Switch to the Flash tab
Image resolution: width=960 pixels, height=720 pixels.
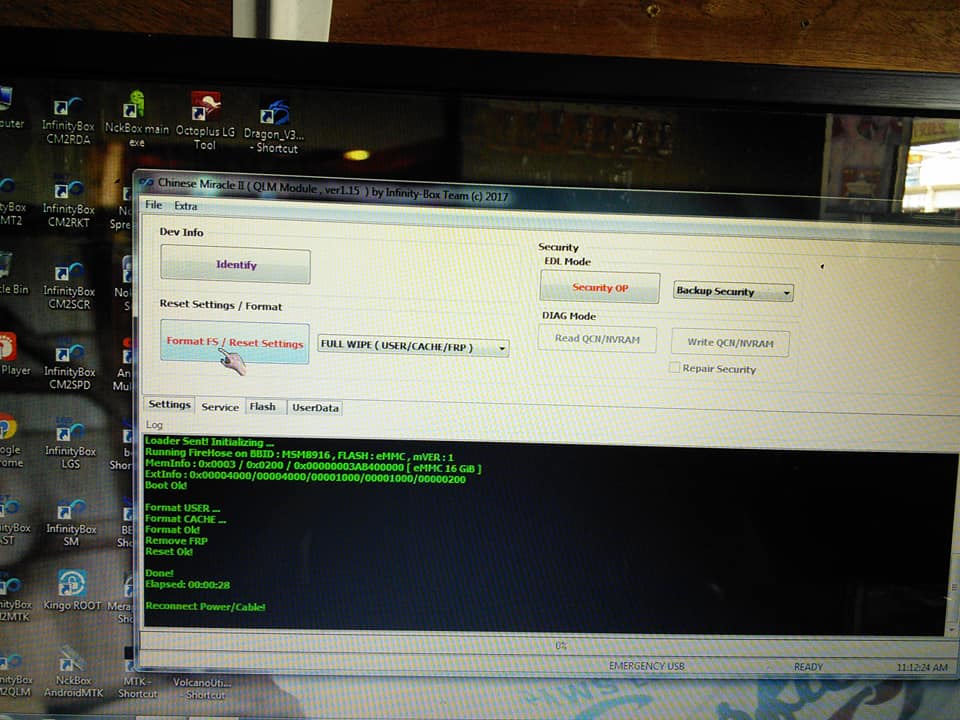(x=263, y=407)
